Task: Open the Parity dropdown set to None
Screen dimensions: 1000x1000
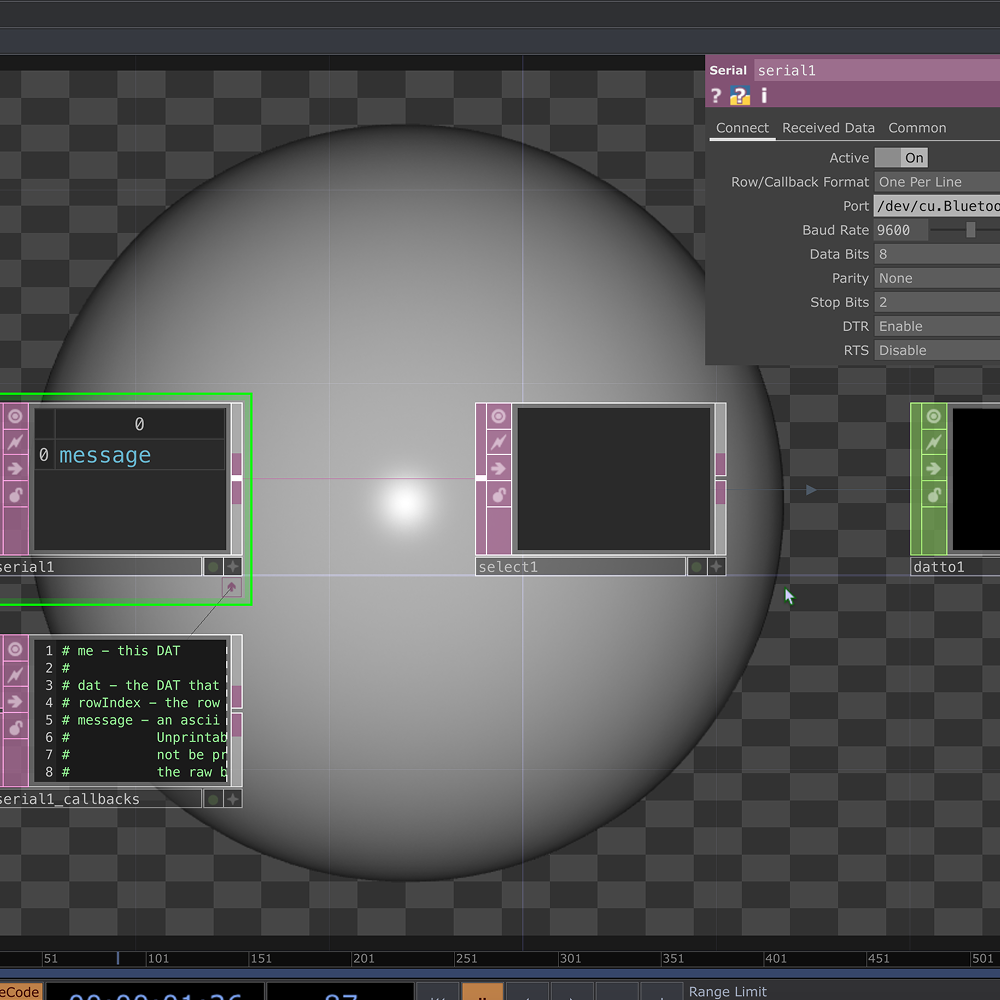Action: pyautogui.click(x=936, y=278)
